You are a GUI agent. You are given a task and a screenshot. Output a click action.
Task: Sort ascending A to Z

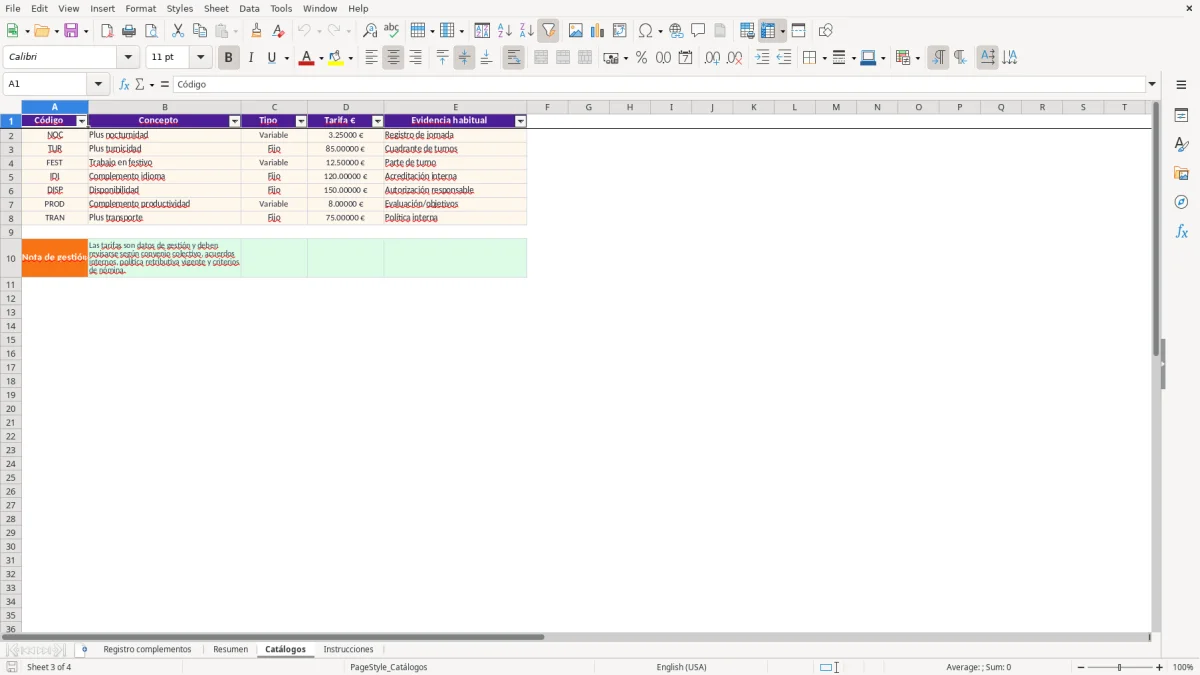[504, 31]
